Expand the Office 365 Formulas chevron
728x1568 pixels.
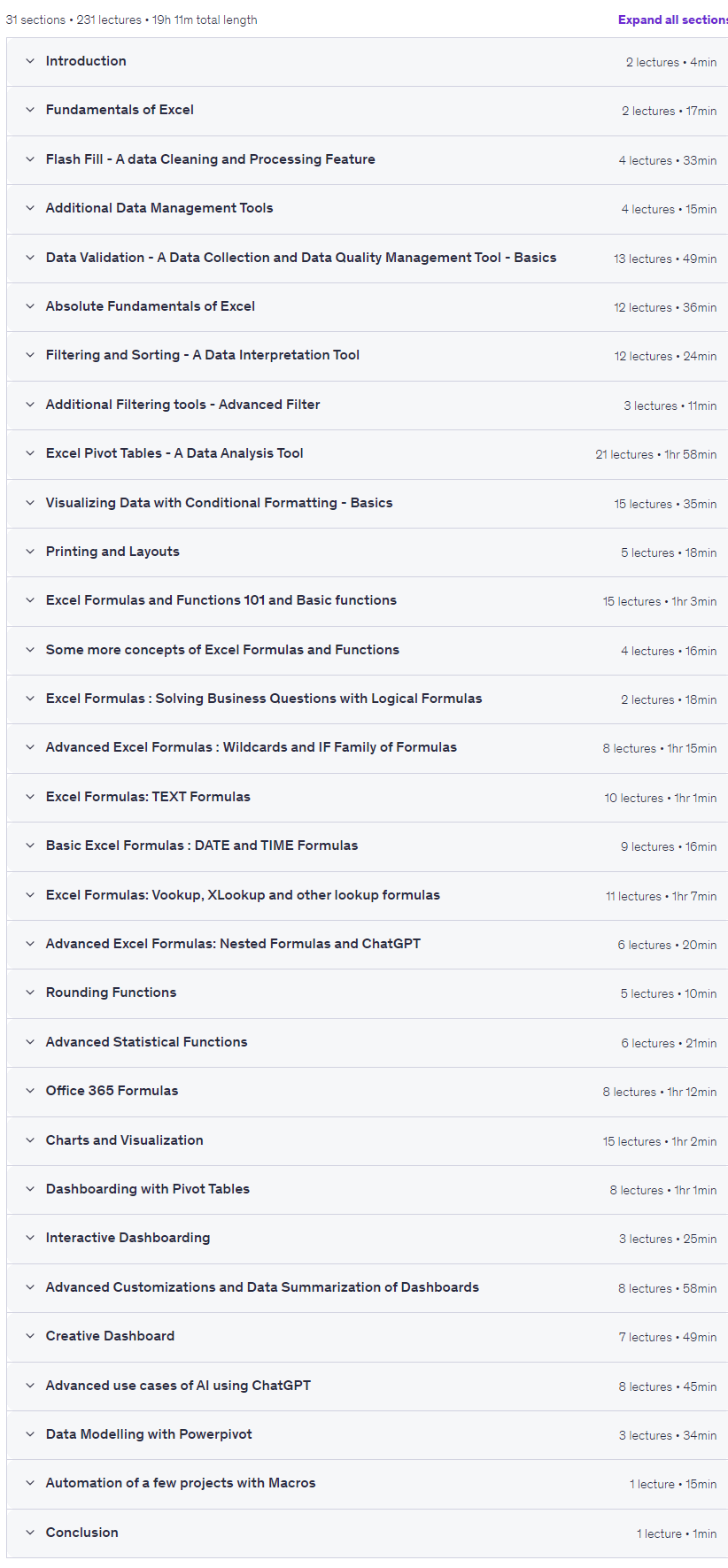(x=30, y=1091)
